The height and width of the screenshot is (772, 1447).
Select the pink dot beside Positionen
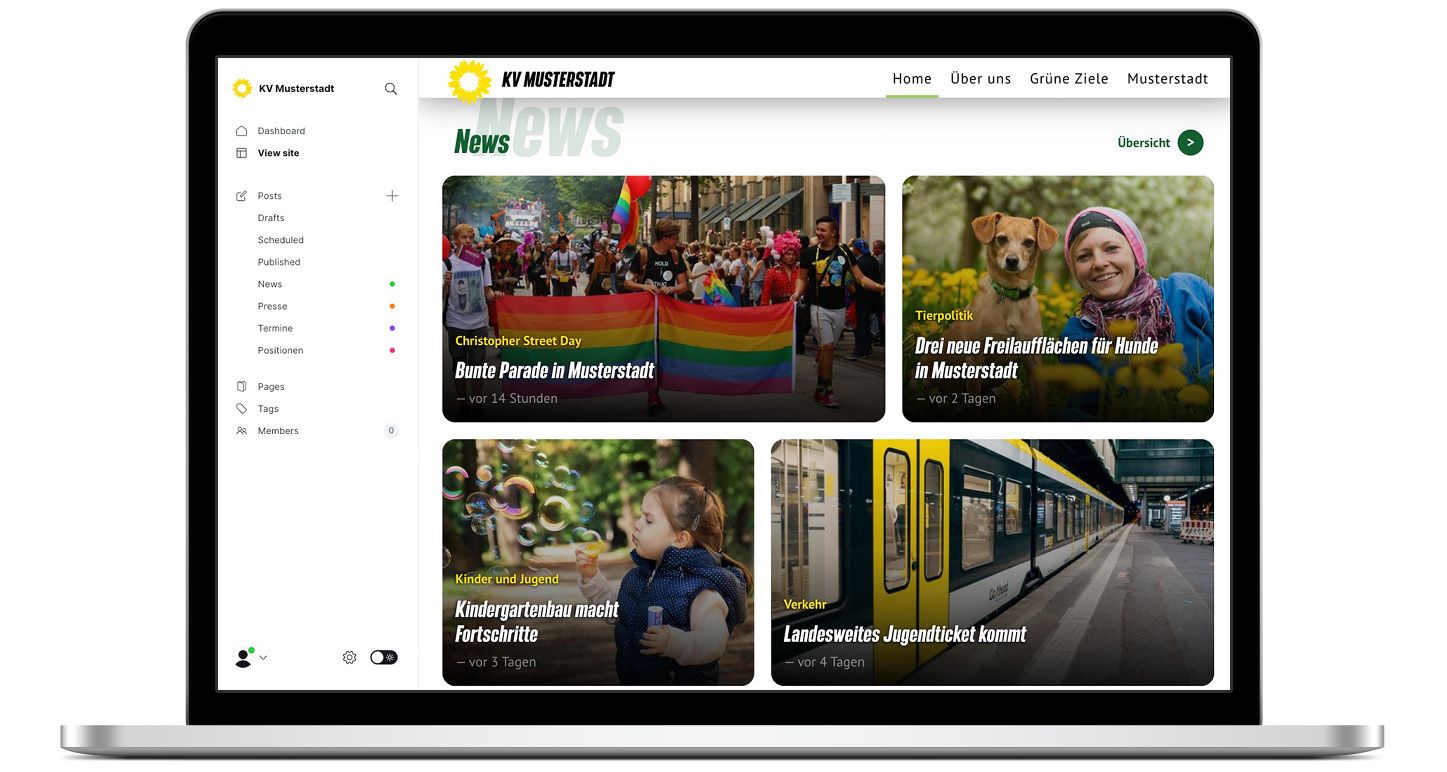392,350
